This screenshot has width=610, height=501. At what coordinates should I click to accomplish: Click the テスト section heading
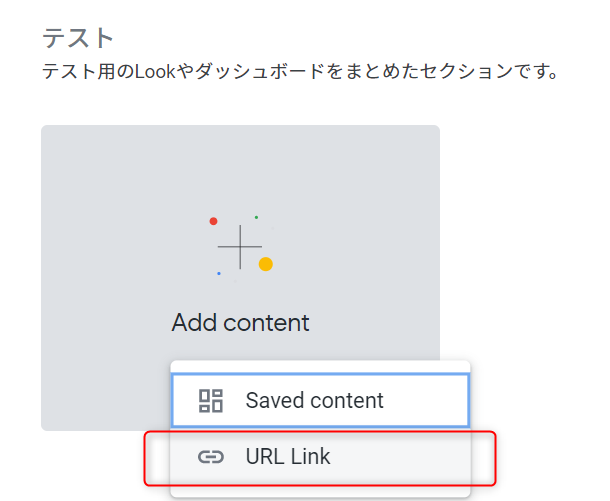coord(78,38)
